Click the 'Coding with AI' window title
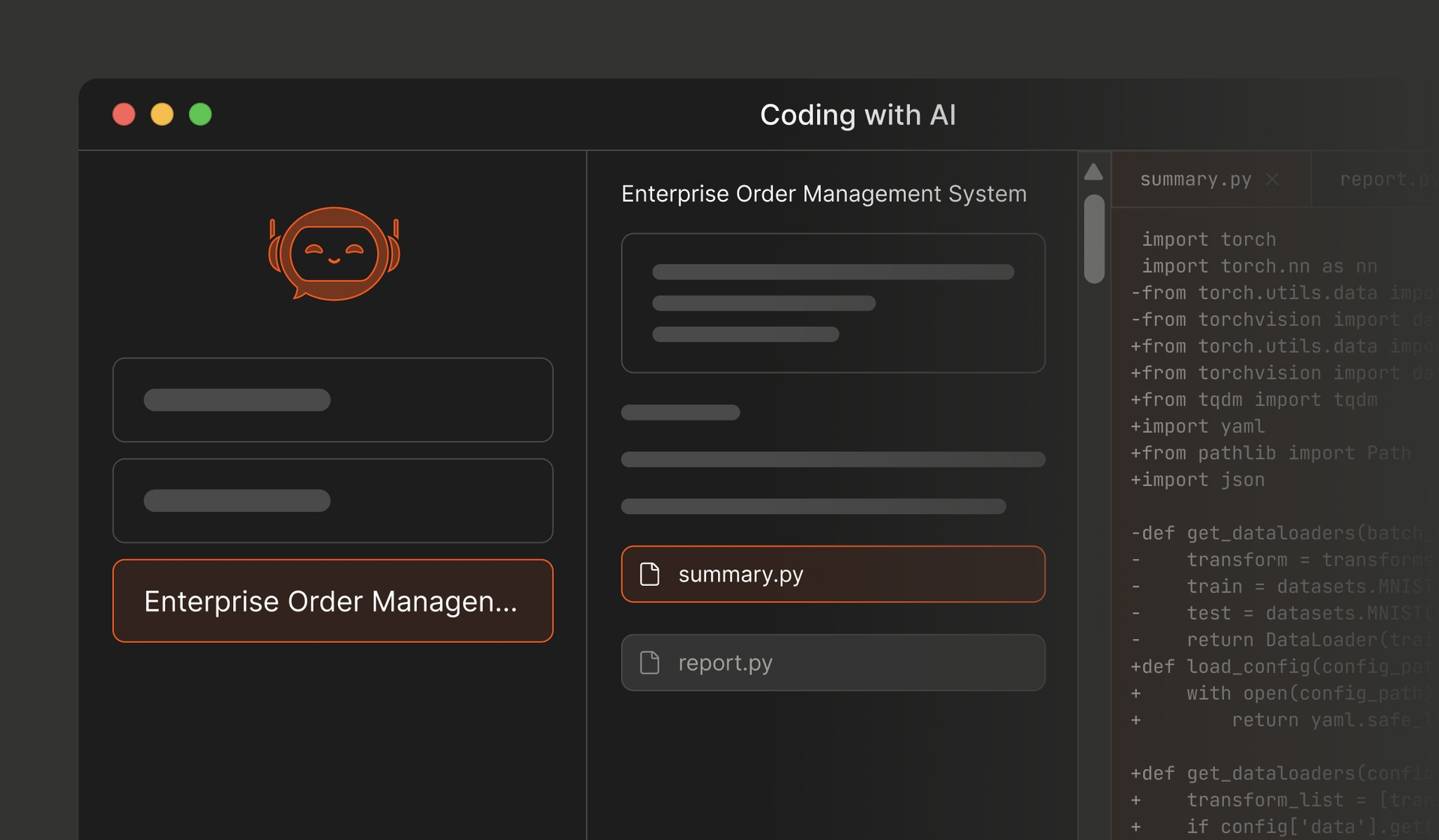This screenshot has width=1439, height=840. pyautogui.click(x=857, y=114)
